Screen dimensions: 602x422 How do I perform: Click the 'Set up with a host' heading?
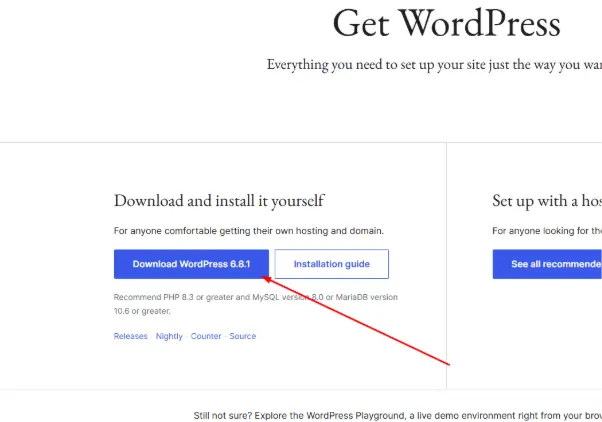coord(547,201)
